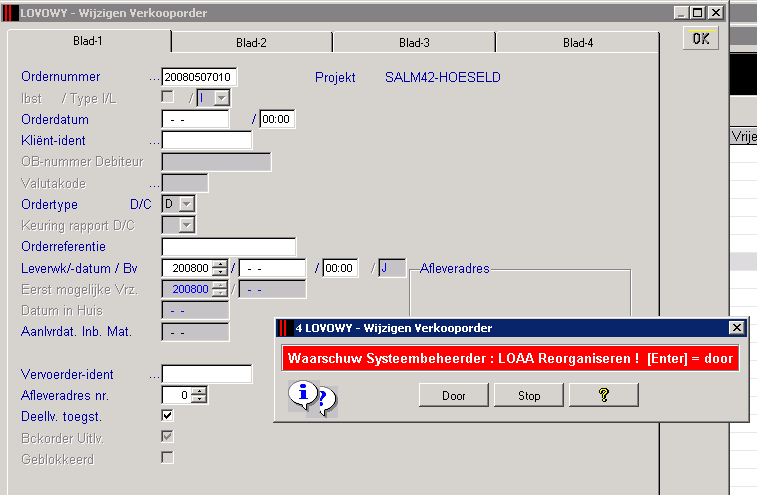
Task: Click the Afleveradres nr. spinner arrows
Action: 198,395
